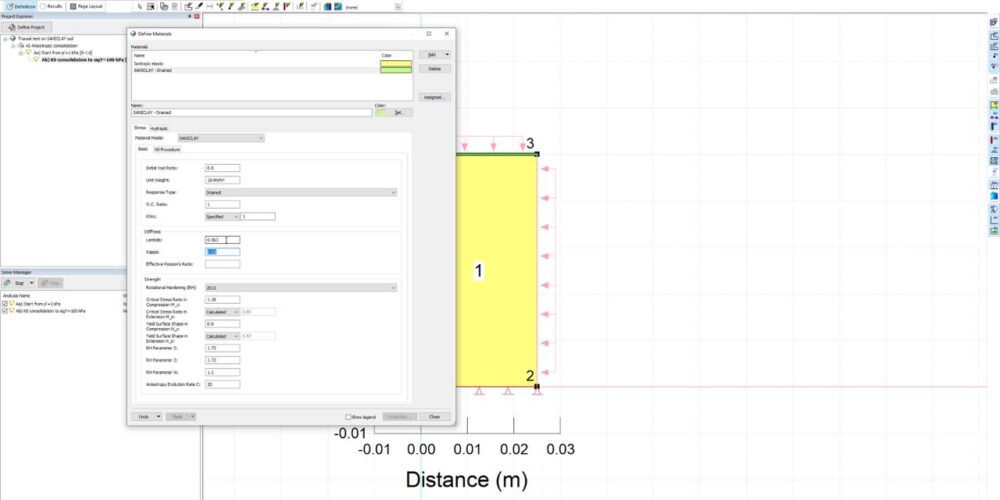Click the Solve Manager Start icon
This screenshot has width=1000, height=500.
[8, 284]
